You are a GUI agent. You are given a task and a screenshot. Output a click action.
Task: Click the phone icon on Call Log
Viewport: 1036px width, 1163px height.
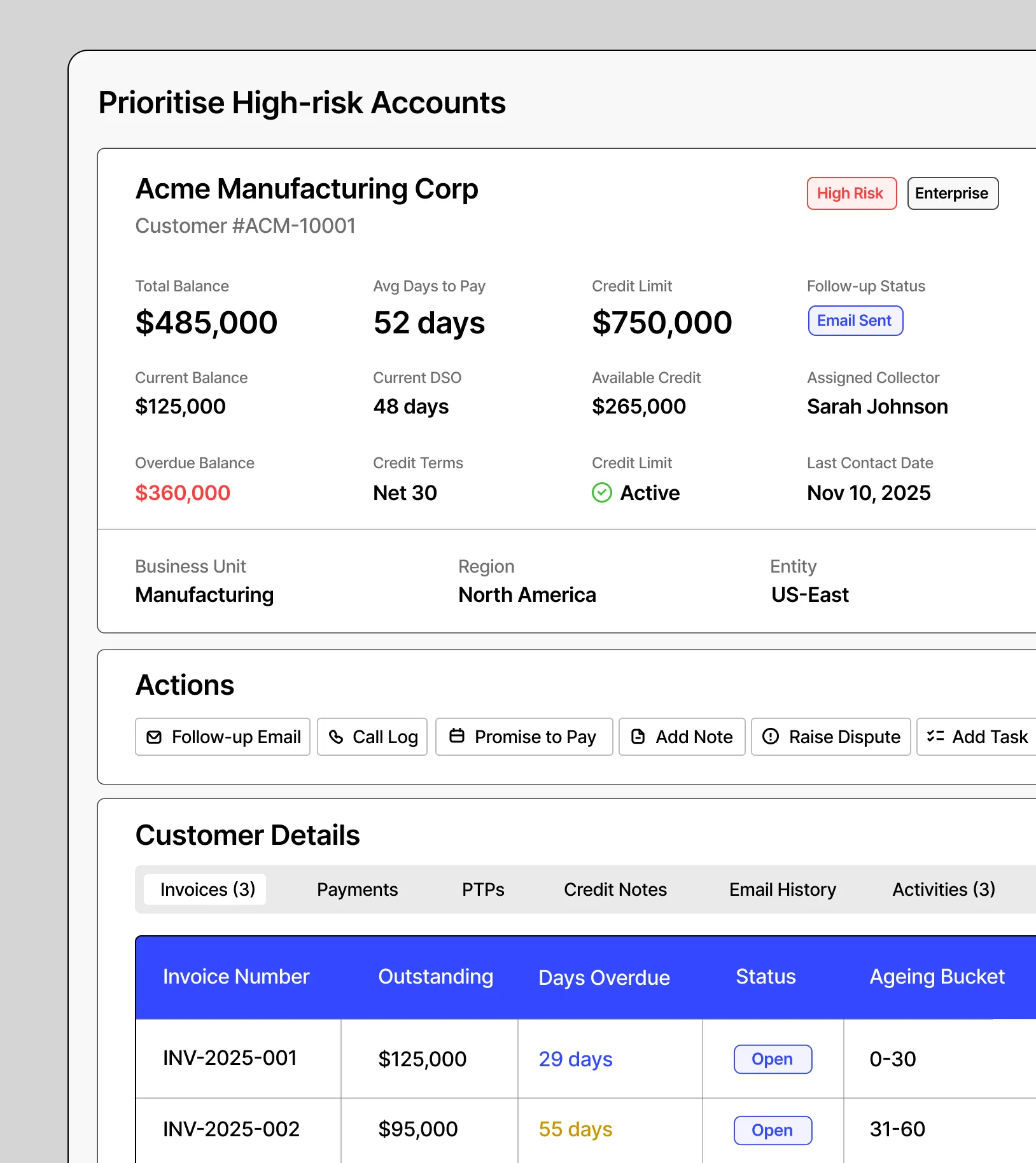[336, 737]
